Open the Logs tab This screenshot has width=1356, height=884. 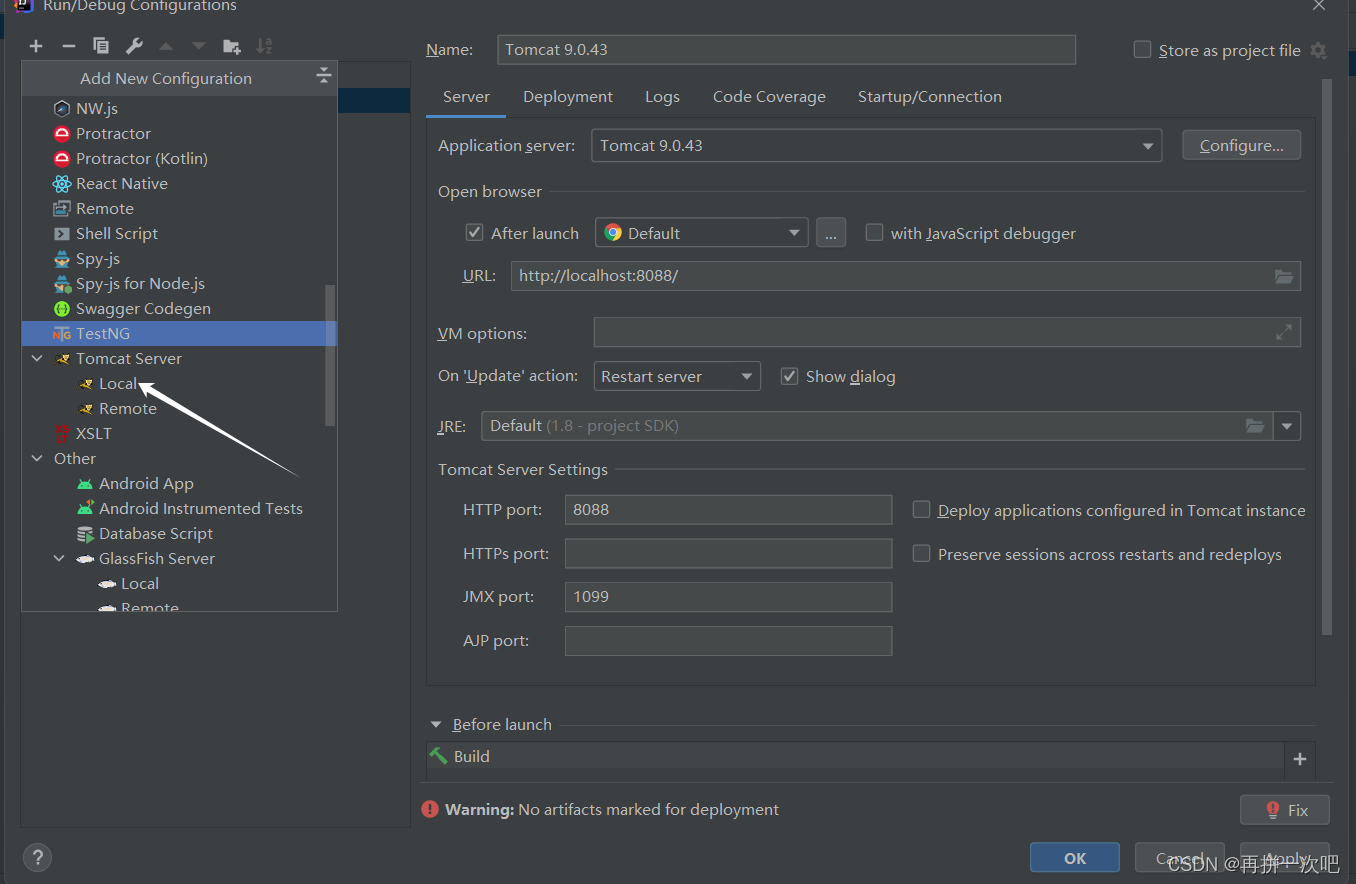tap(662, 97)
